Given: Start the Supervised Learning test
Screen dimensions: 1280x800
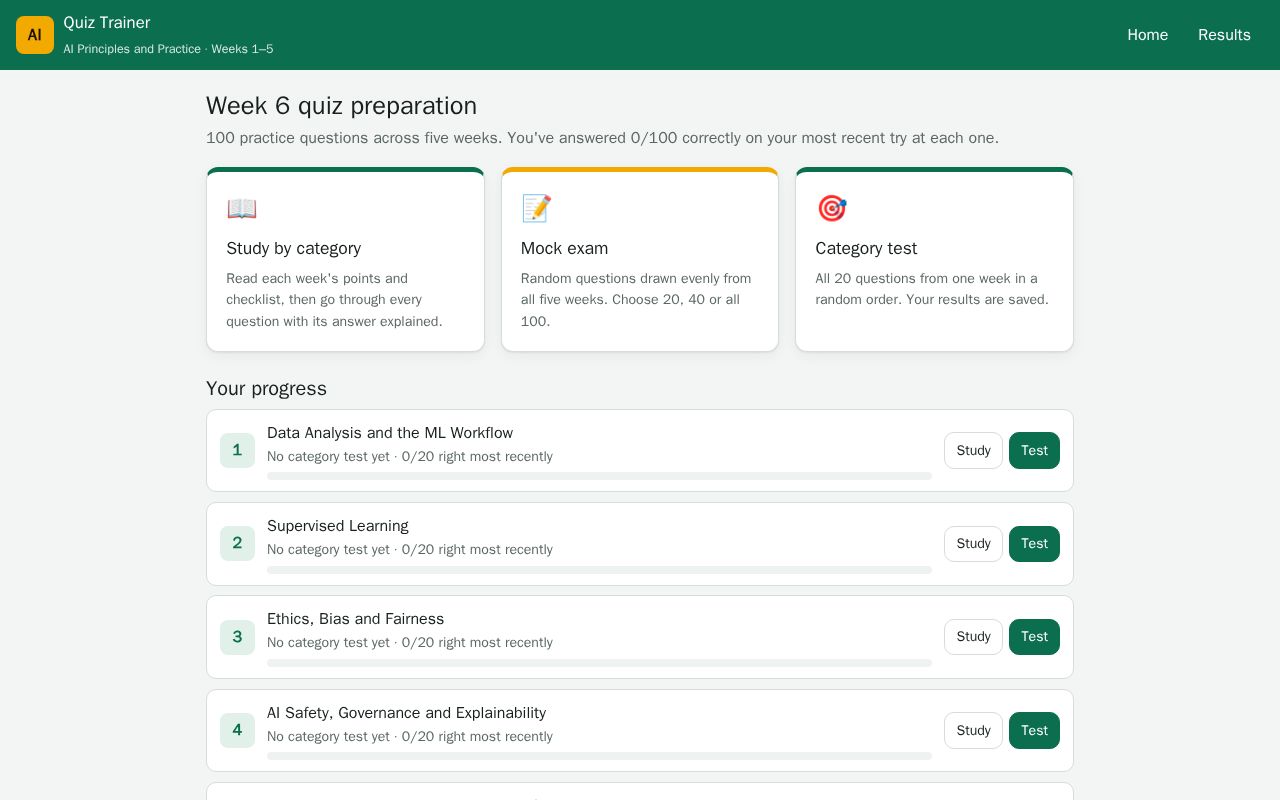Looking at the screenshot, I should [x=1034, y=544].
